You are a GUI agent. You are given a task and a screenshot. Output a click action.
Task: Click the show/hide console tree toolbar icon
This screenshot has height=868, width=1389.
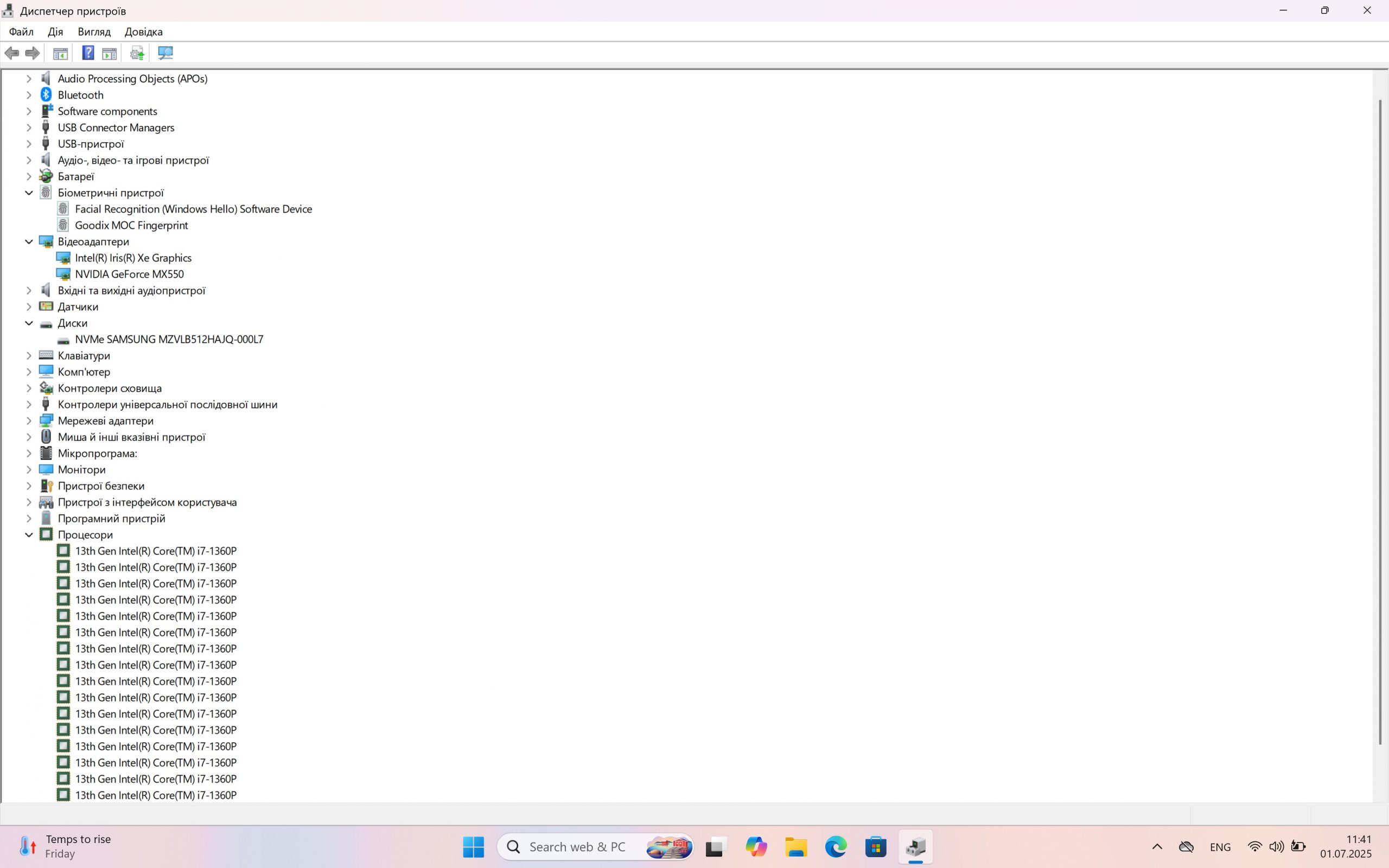[x=60, y=53]
